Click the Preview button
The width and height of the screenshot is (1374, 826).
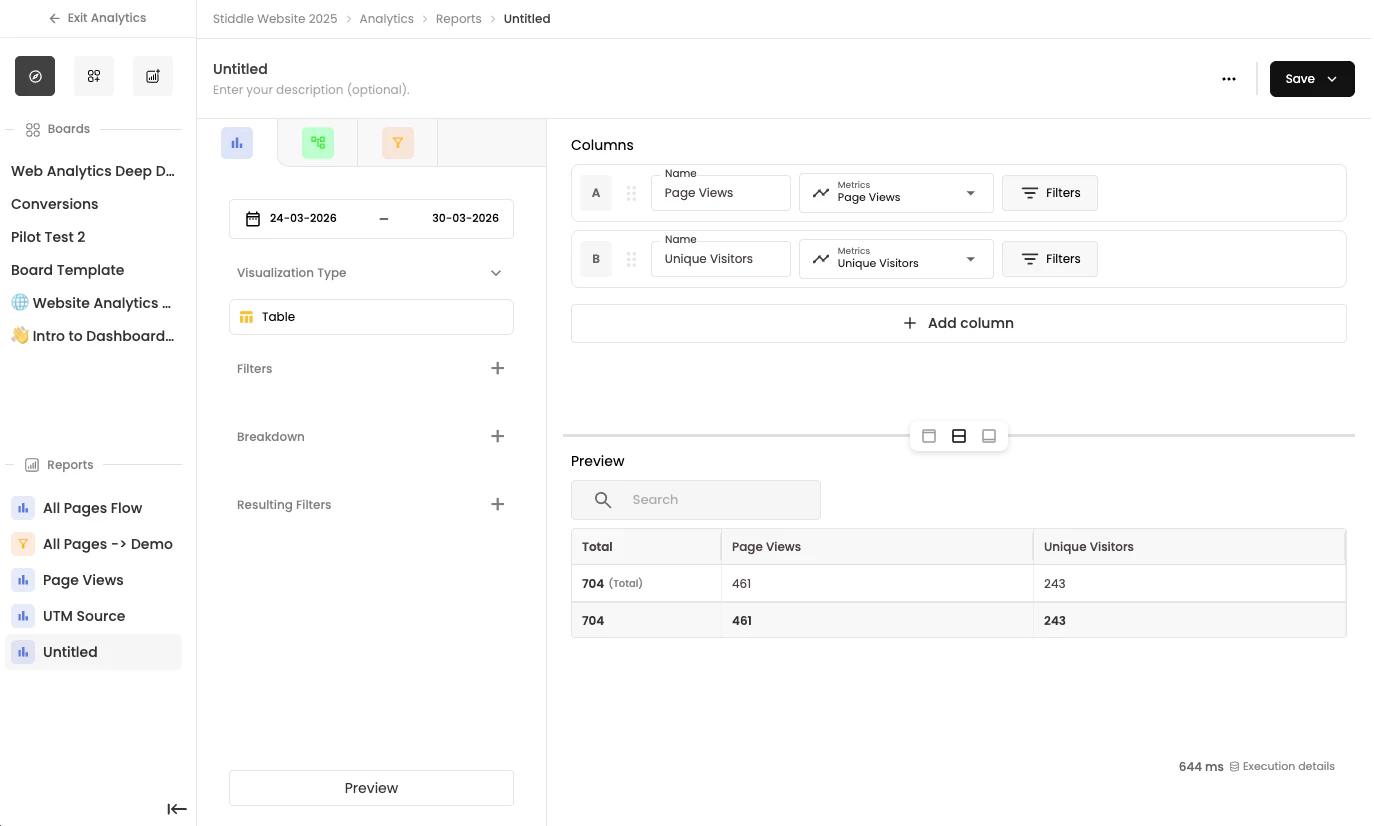[371, 788]
